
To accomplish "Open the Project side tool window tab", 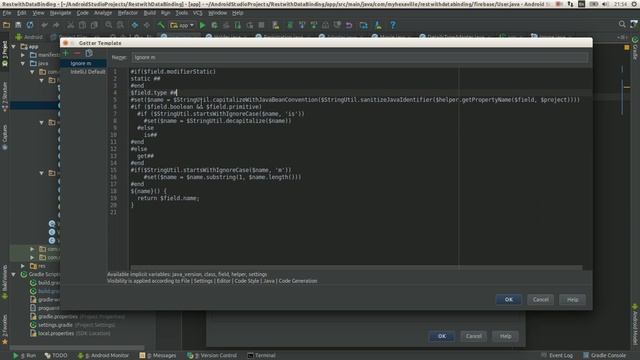I will [x=5, y=53].
